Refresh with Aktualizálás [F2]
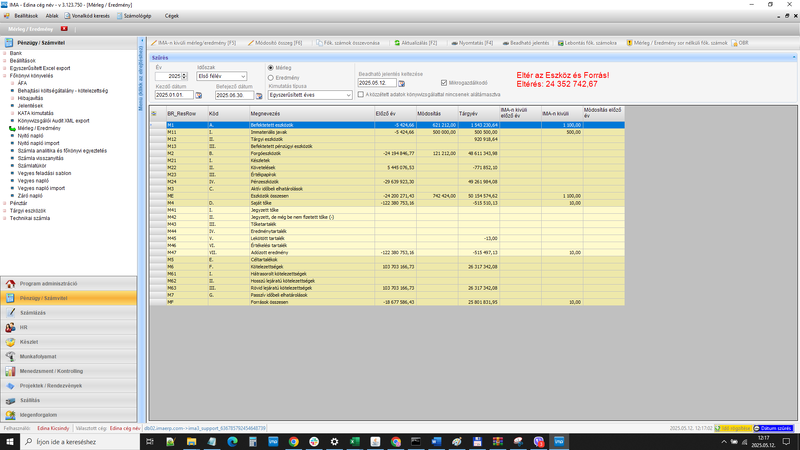Viewport: 800px width, 450px height. point(416,43)
